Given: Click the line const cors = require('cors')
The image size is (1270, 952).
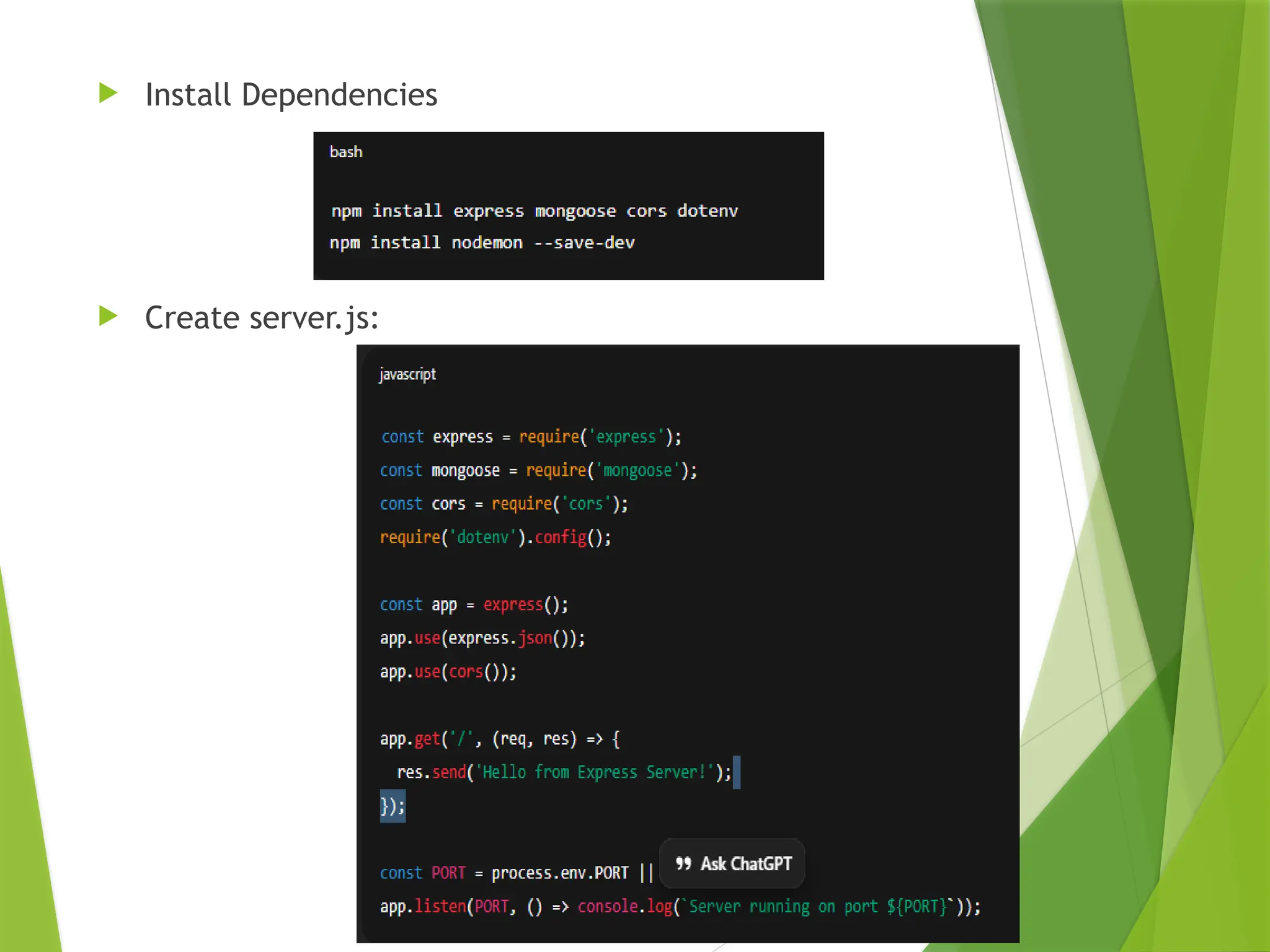Looking at the screenshot, I should point(504,504).
